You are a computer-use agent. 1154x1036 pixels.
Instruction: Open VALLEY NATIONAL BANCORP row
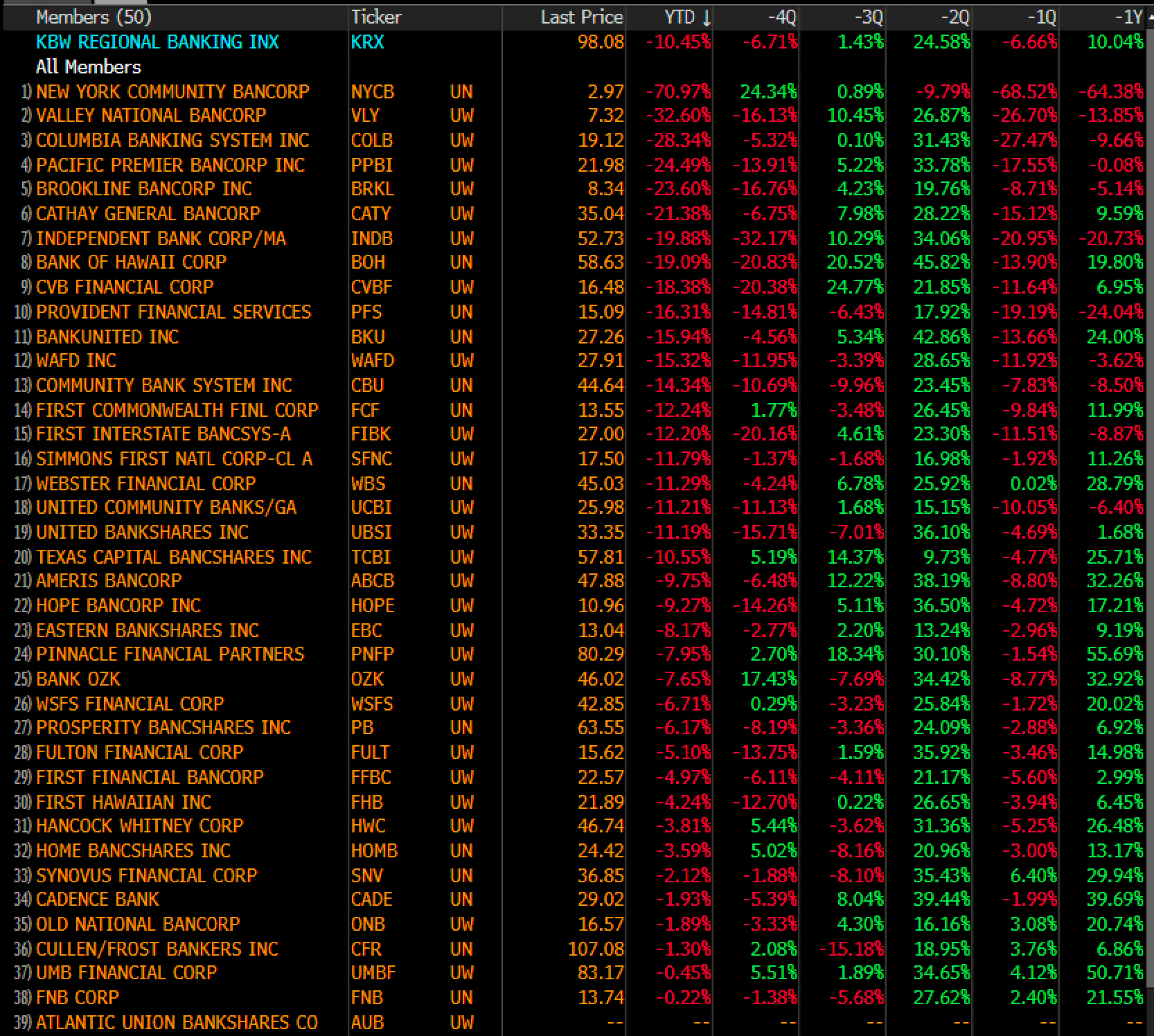575,116
